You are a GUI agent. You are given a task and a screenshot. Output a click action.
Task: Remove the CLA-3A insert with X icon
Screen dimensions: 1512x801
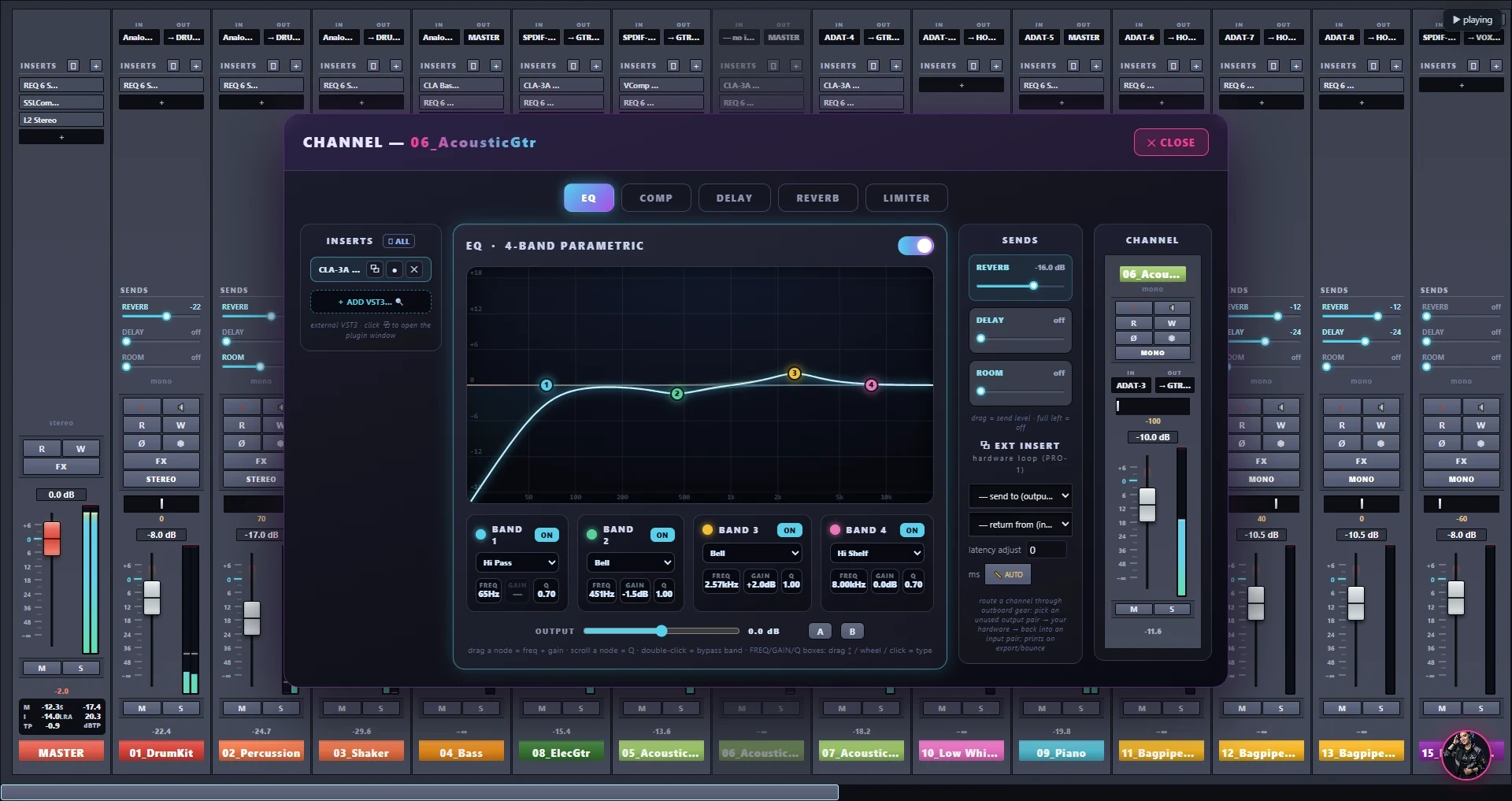click(x=414, y=269)
